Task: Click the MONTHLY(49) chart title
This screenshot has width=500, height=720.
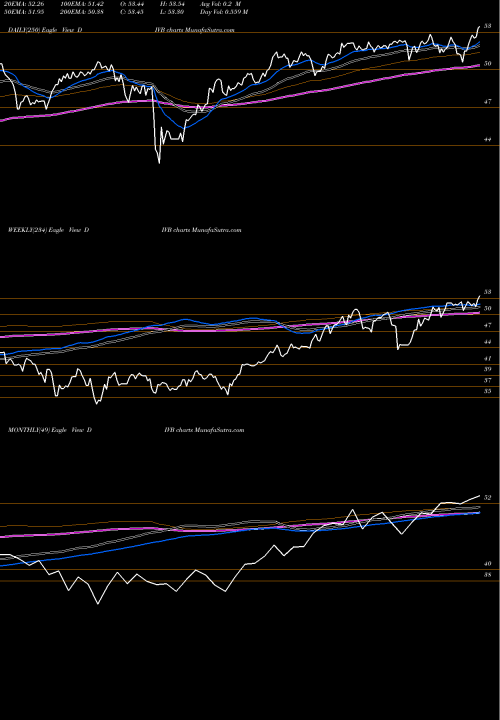Action: coord(50,430)
